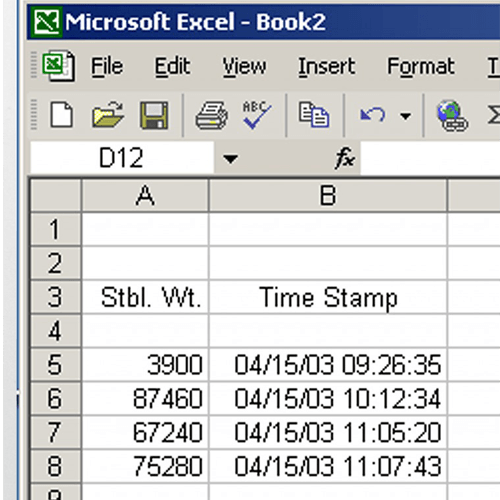Screen dimensions: 500x500
Task: Click the workbook document icon beside File
Action: [59, 66]
